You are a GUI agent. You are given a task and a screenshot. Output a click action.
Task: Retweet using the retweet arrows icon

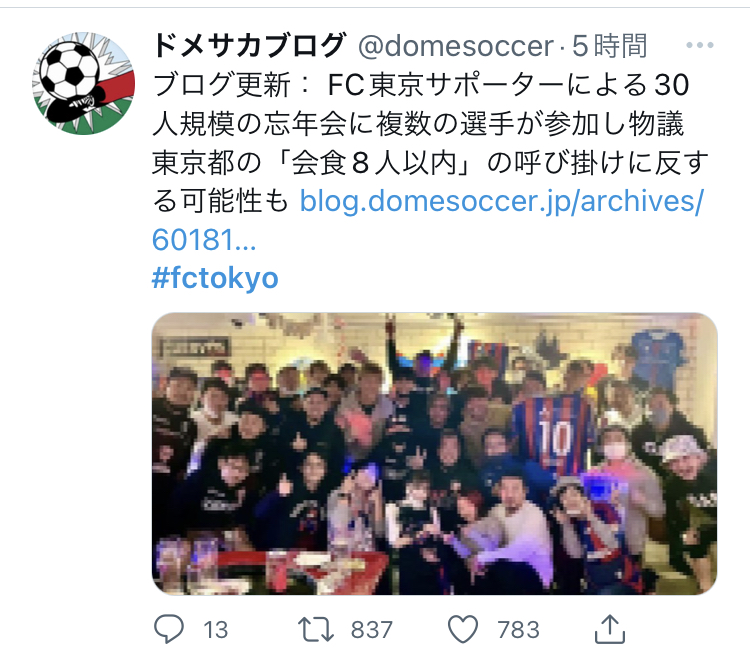(316, 629)
